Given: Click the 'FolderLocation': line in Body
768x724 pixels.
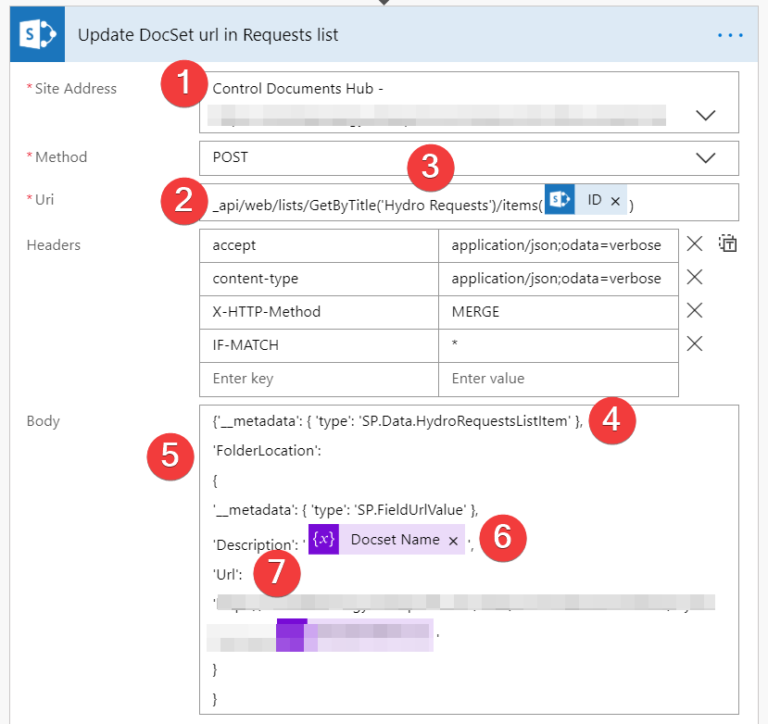Looking at the screenshot, I should pos(267,451).
